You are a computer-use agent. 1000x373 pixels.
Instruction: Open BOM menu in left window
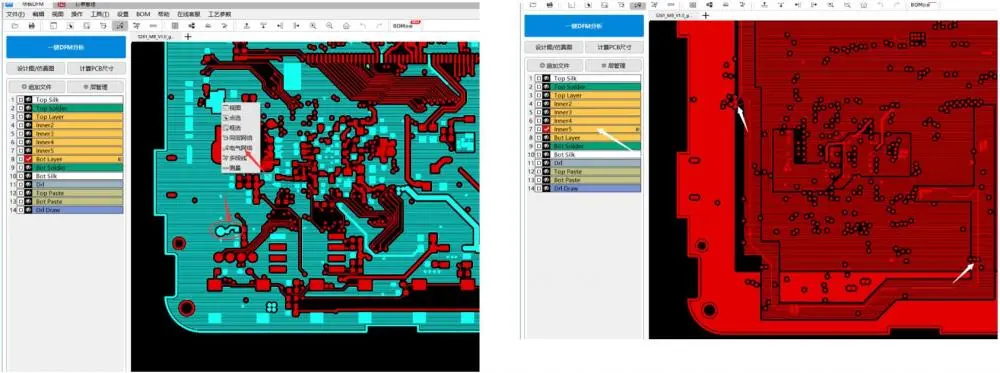[143, 14]
